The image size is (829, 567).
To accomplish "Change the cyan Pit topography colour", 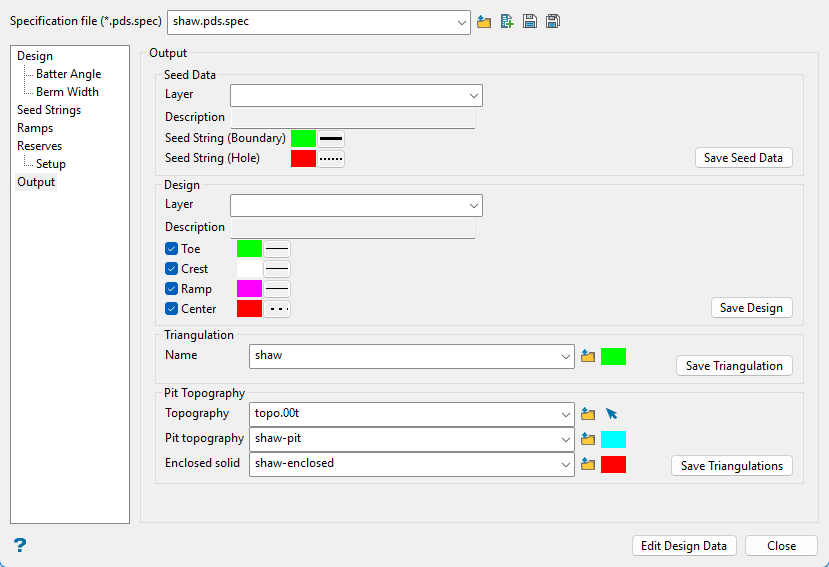I will [x=613, y=439].
